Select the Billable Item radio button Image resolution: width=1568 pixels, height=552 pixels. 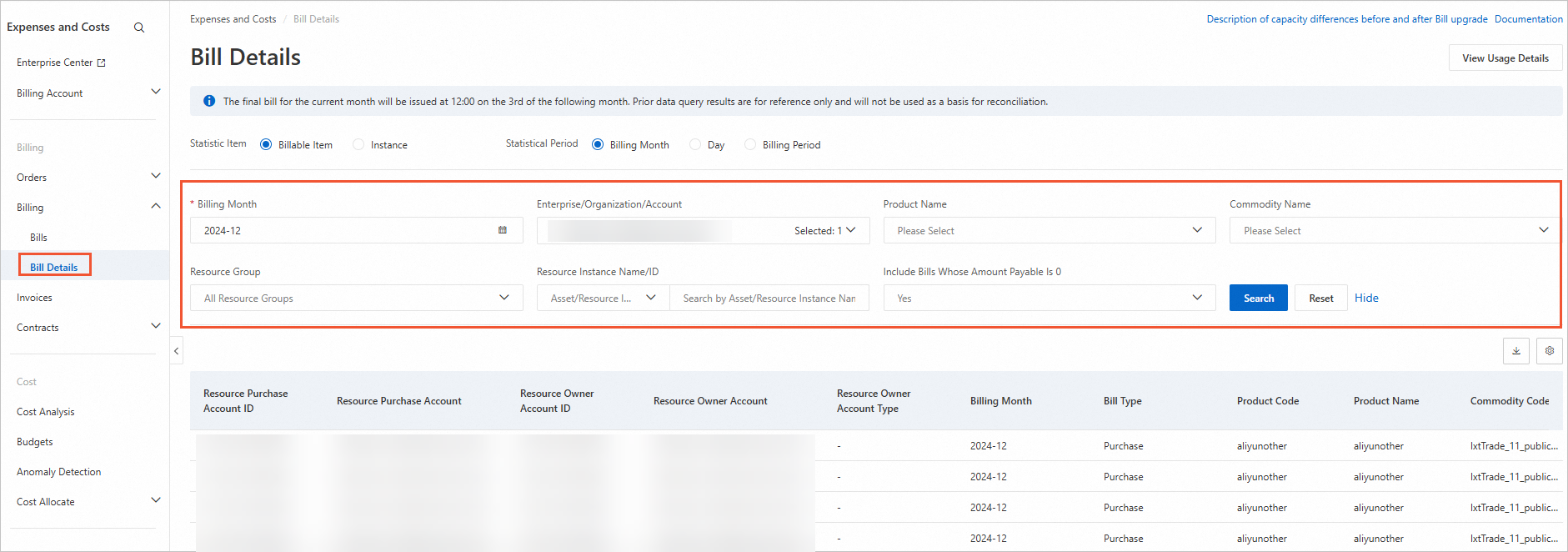pos(266,144)
